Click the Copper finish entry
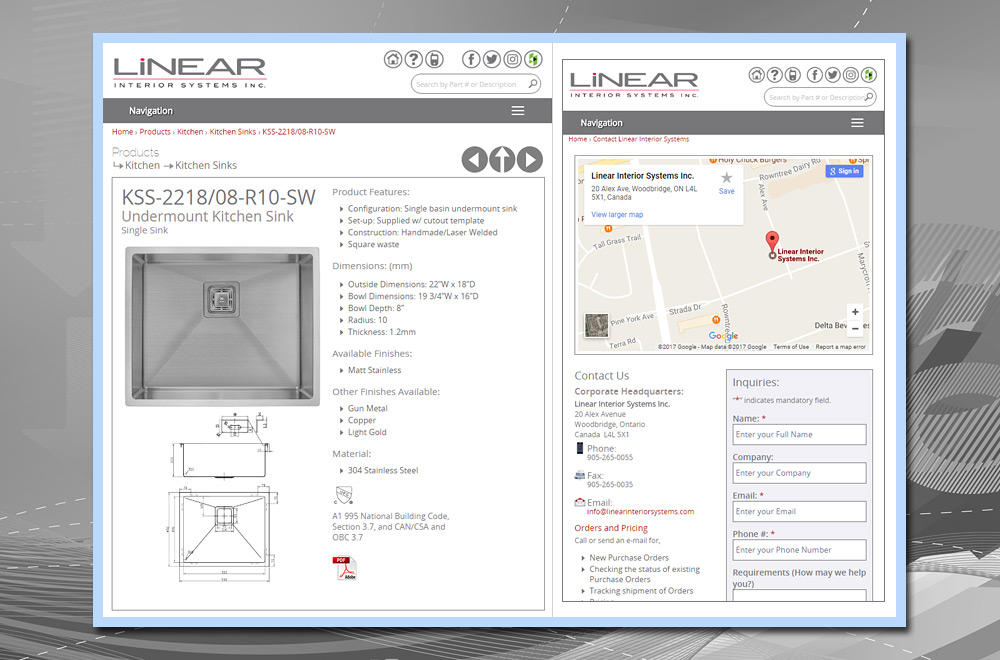 362,420
